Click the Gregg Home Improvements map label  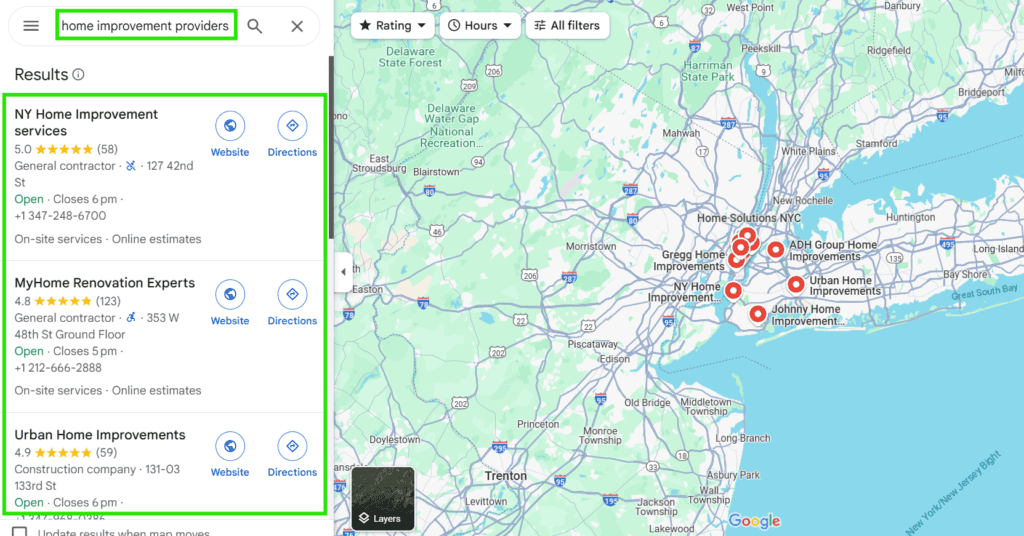point(689,260)
